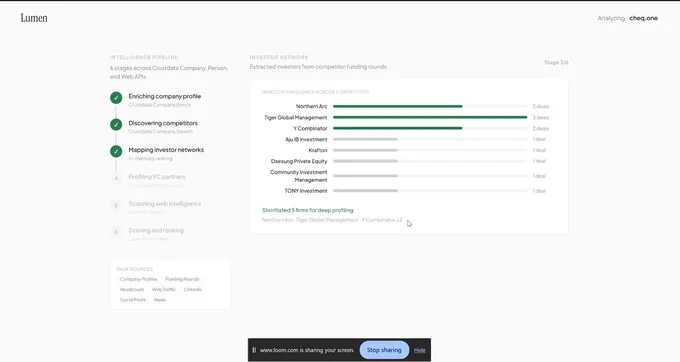Screen dimensions: 680x362
Task: Click the Krafton investor name
Action: [x=318, y=150]
